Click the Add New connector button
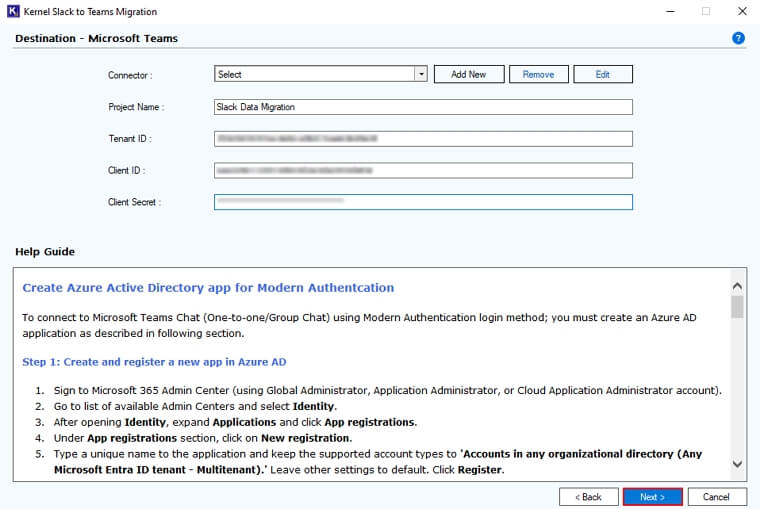Viewport: 760px width, 509px height. click(469, 74)
